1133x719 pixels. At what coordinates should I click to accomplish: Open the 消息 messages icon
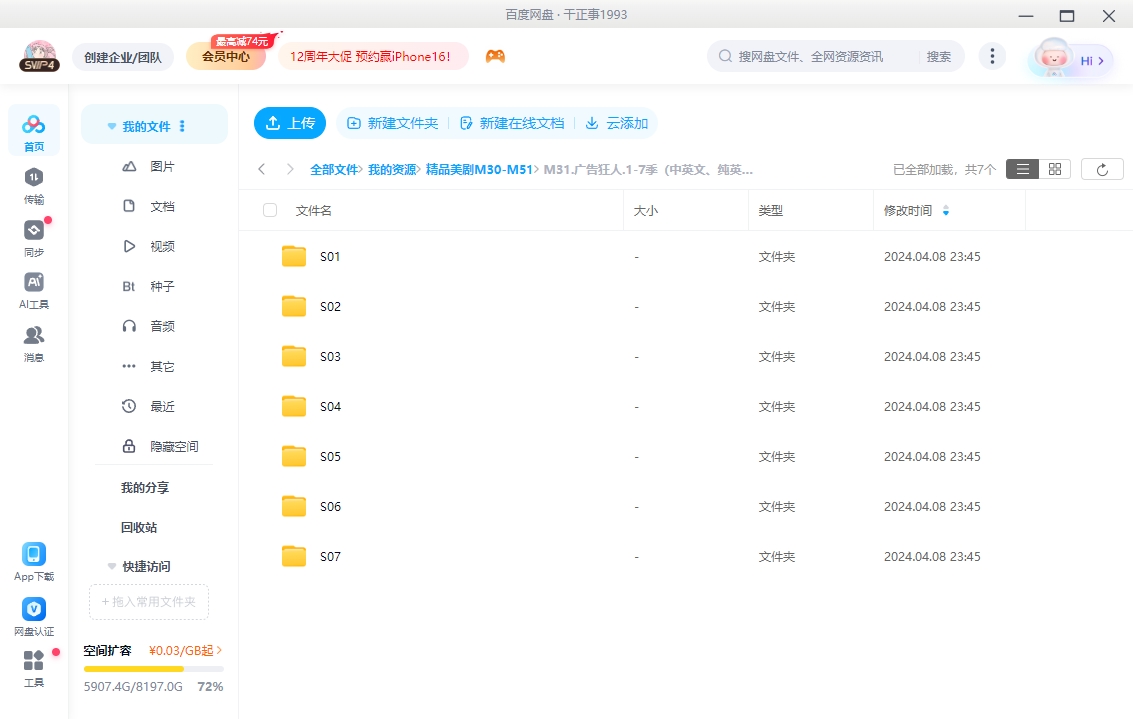click(x=33, y=335)
